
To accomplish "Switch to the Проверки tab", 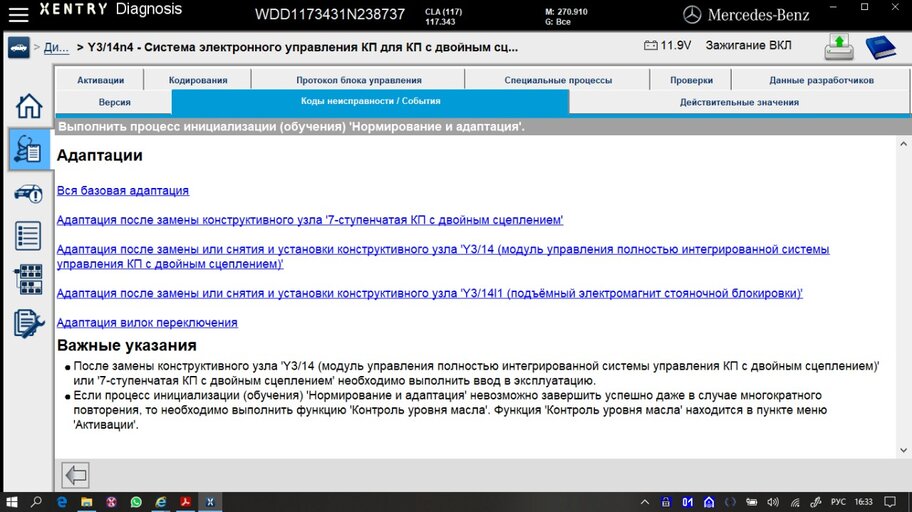I will pos(691,80).
